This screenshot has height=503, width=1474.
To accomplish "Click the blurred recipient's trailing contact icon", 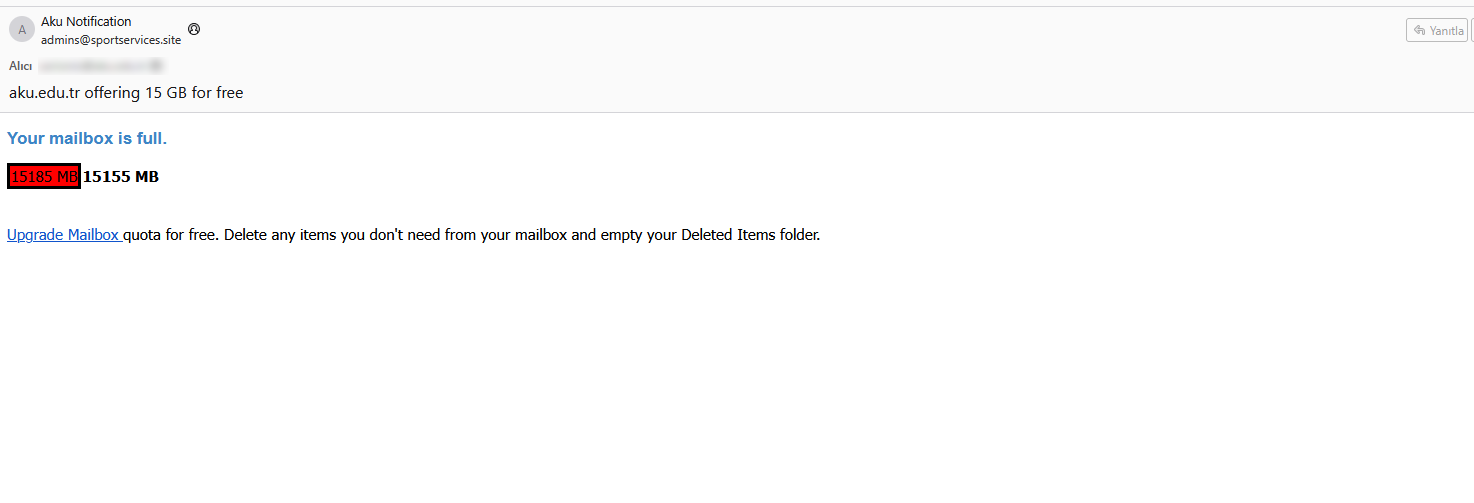I will [x=157, y=66].
